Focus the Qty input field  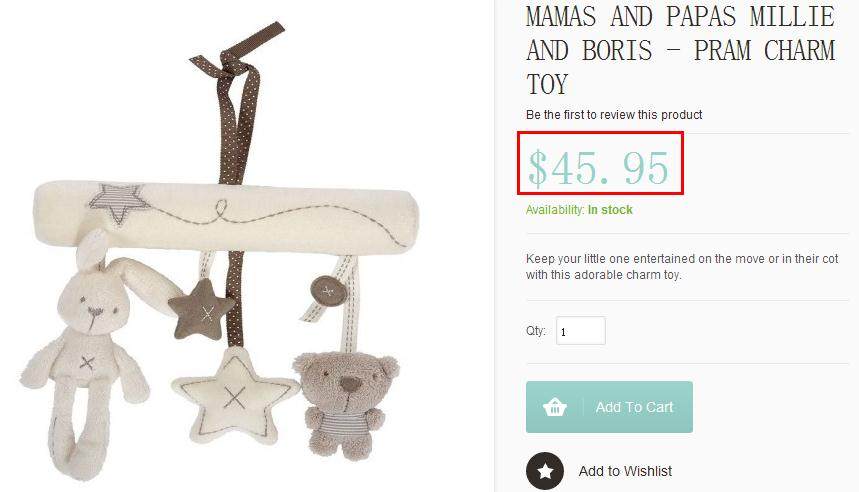tap(580, 331)
